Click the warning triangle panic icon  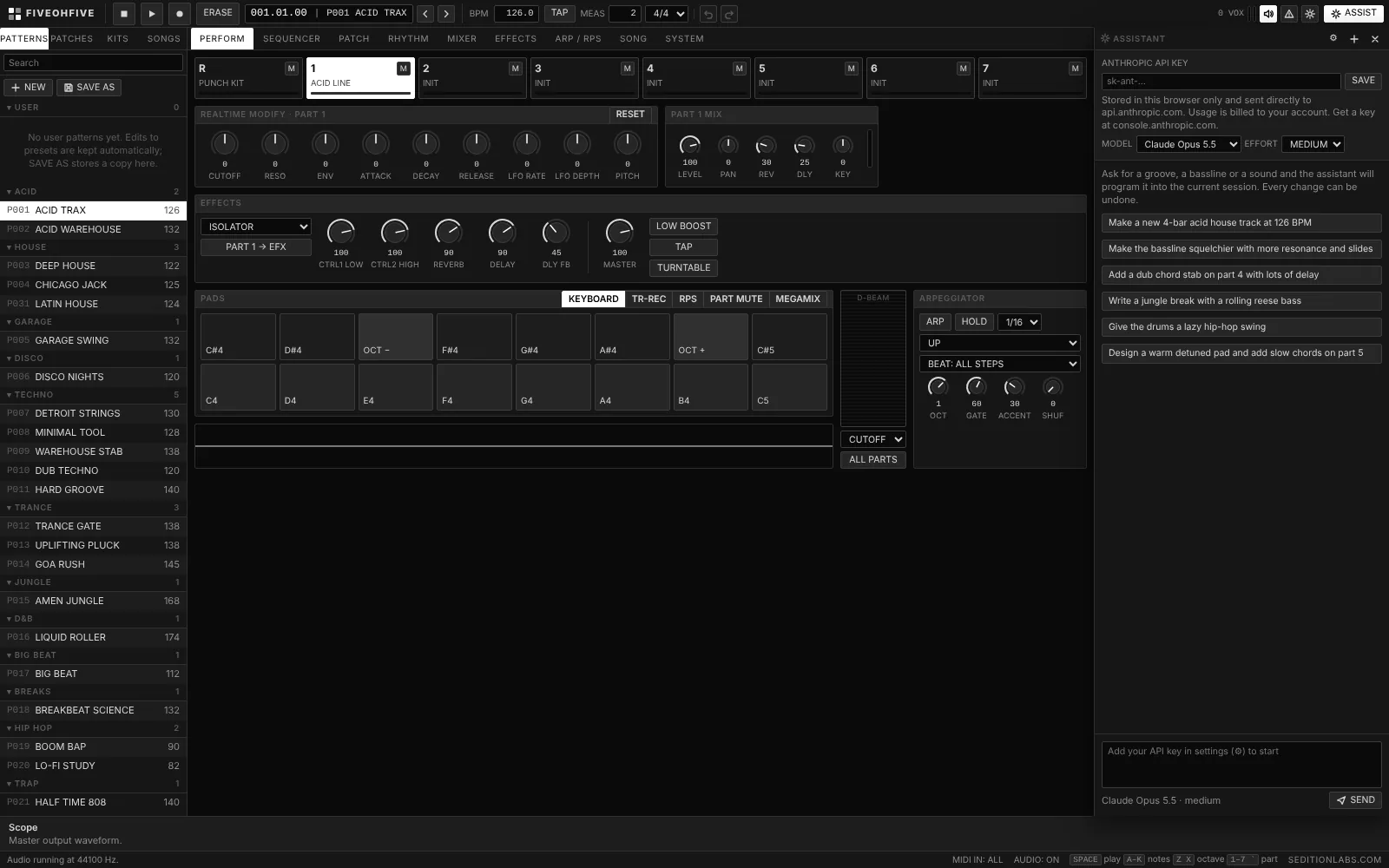click(x=1289, y=13)
